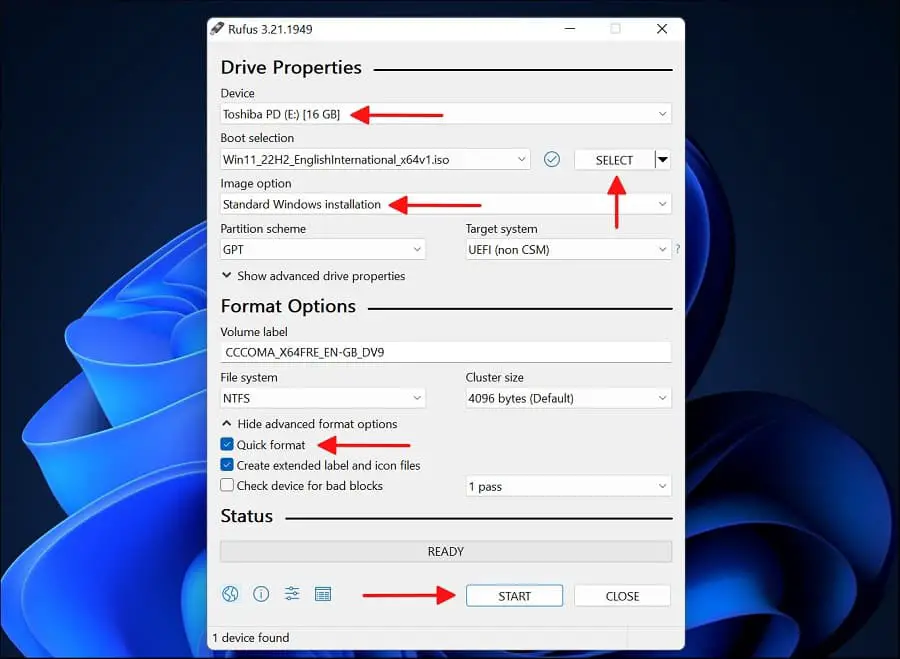
Task: Click the READY status progress bar
Action: (x=445, y=551)
